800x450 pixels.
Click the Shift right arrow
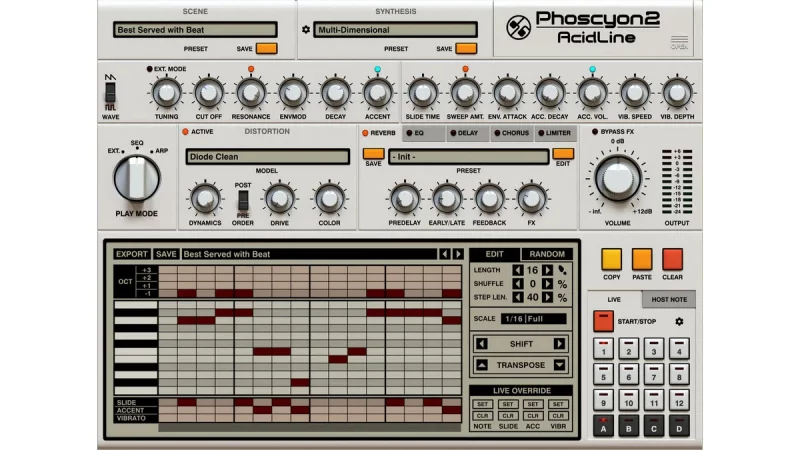pos(559,343)
